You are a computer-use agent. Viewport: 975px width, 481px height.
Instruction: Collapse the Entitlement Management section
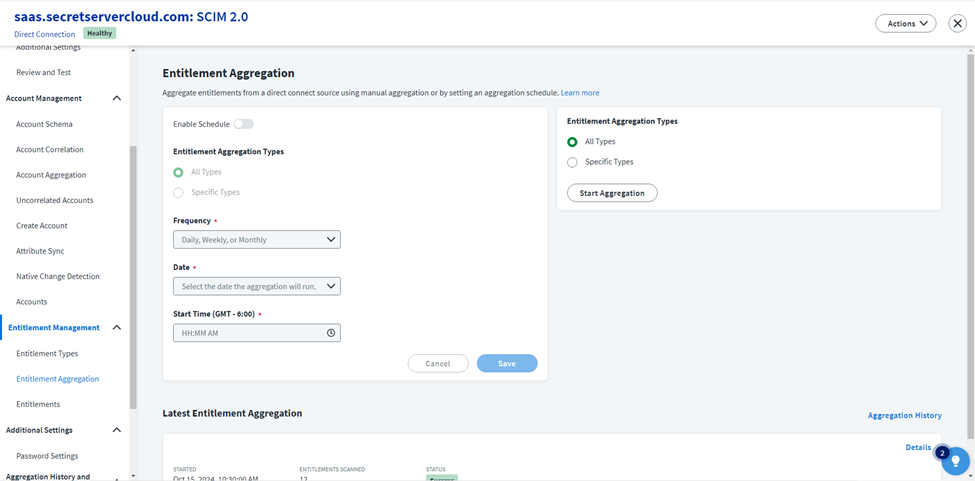coord(117,328)
